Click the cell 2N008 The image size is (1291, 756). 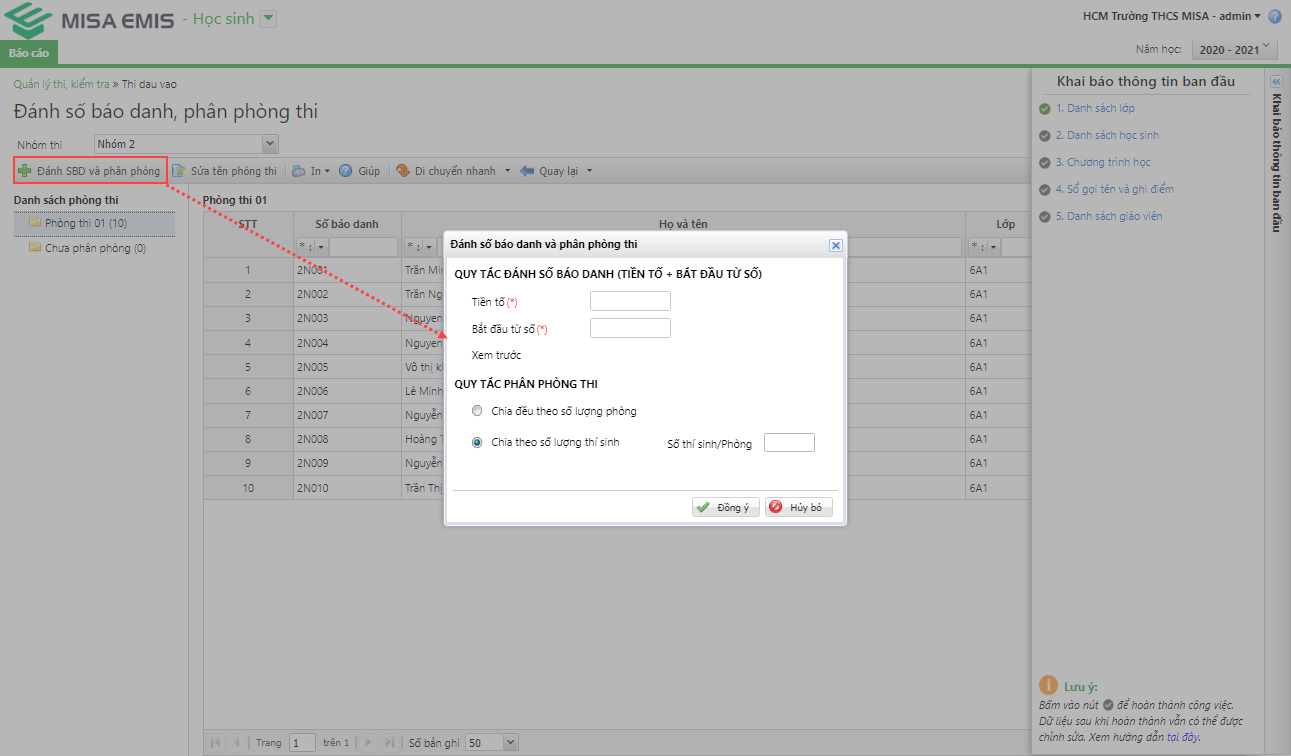coord(348,439)
